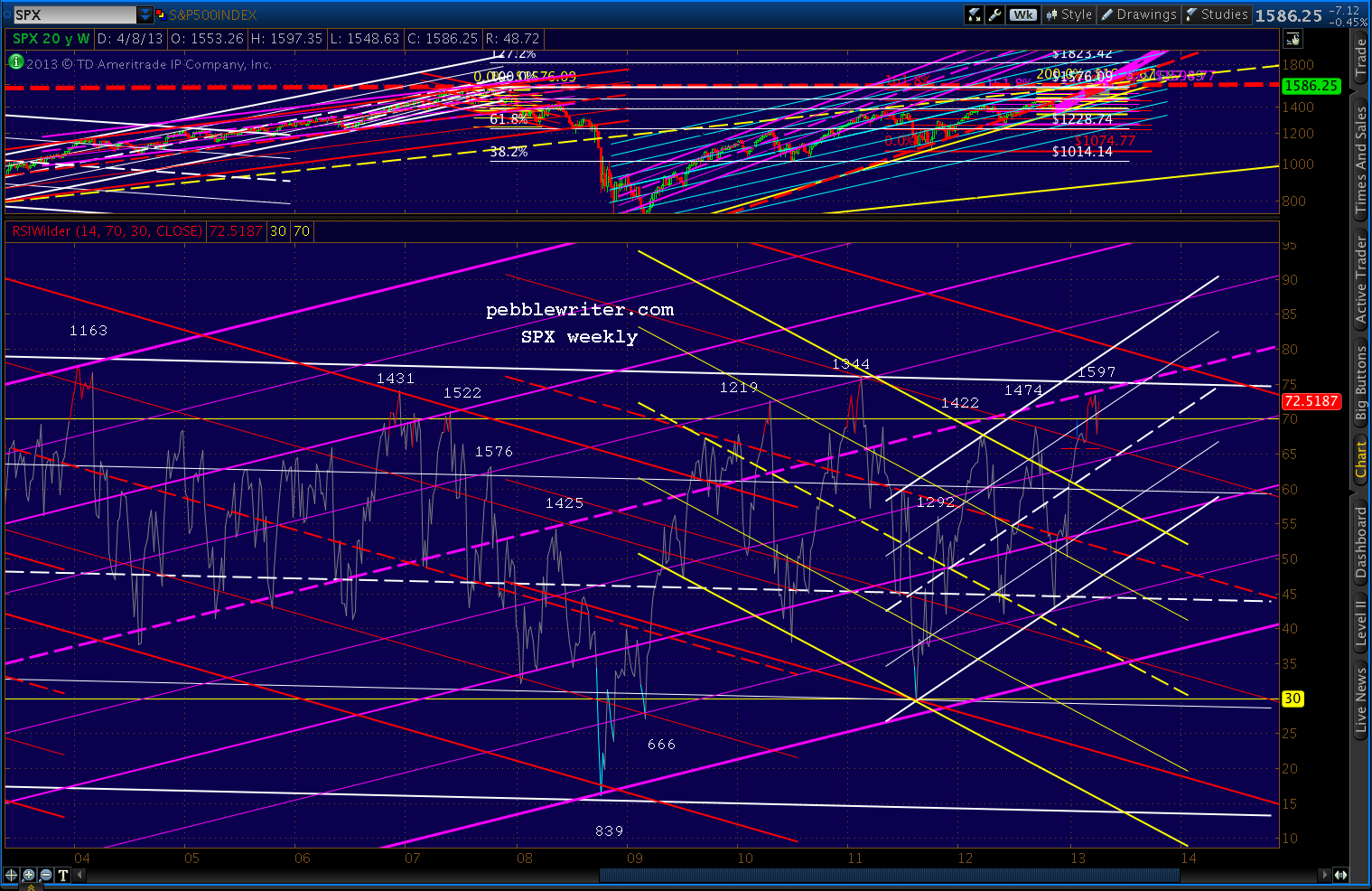Click the 666 low label annotation
Screen dimensions: 1372x891
pyautogui.click(x=662, y=745)
